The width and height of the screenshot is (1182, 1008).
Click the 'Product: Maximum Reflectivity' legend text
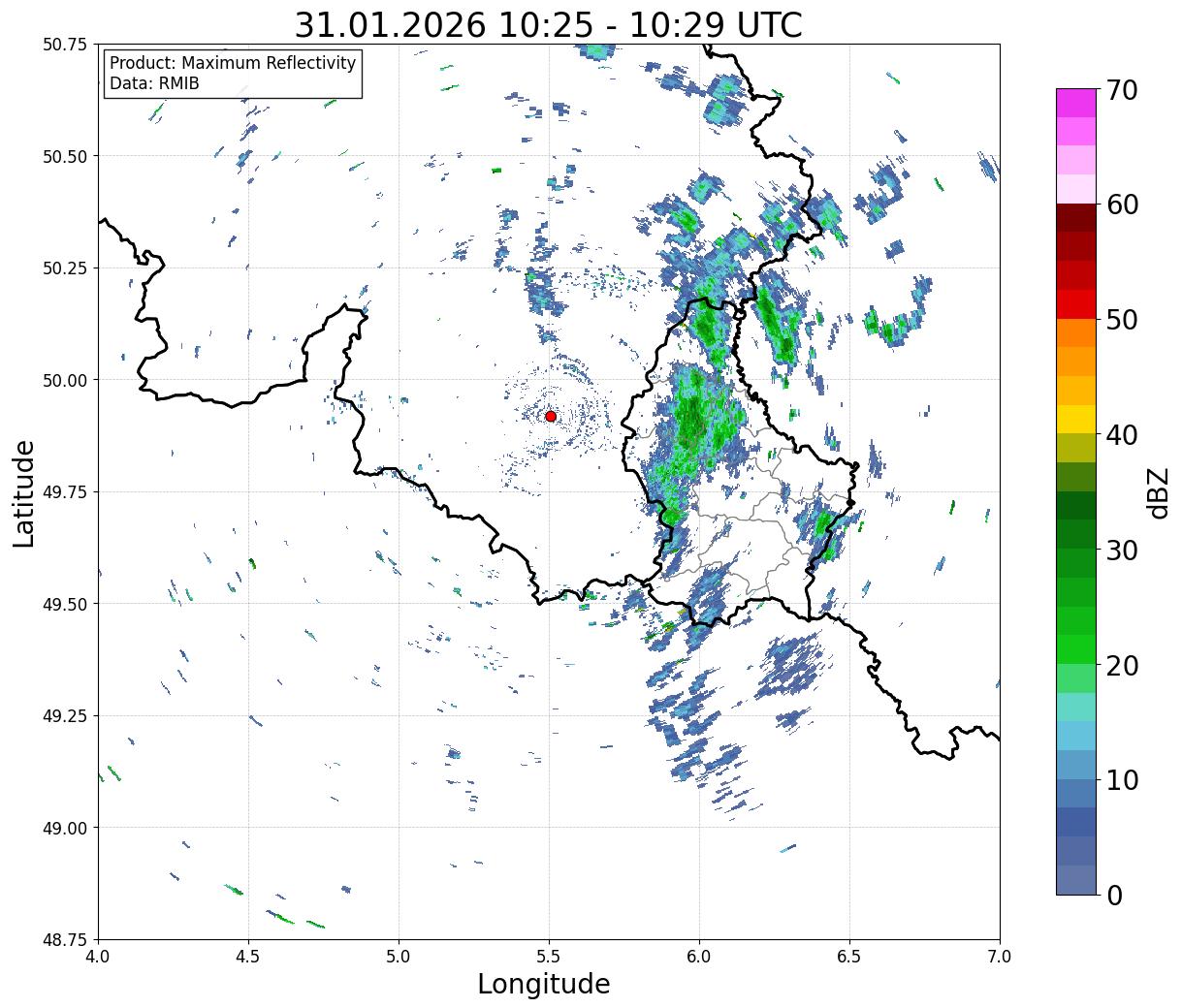coord(233,63)
